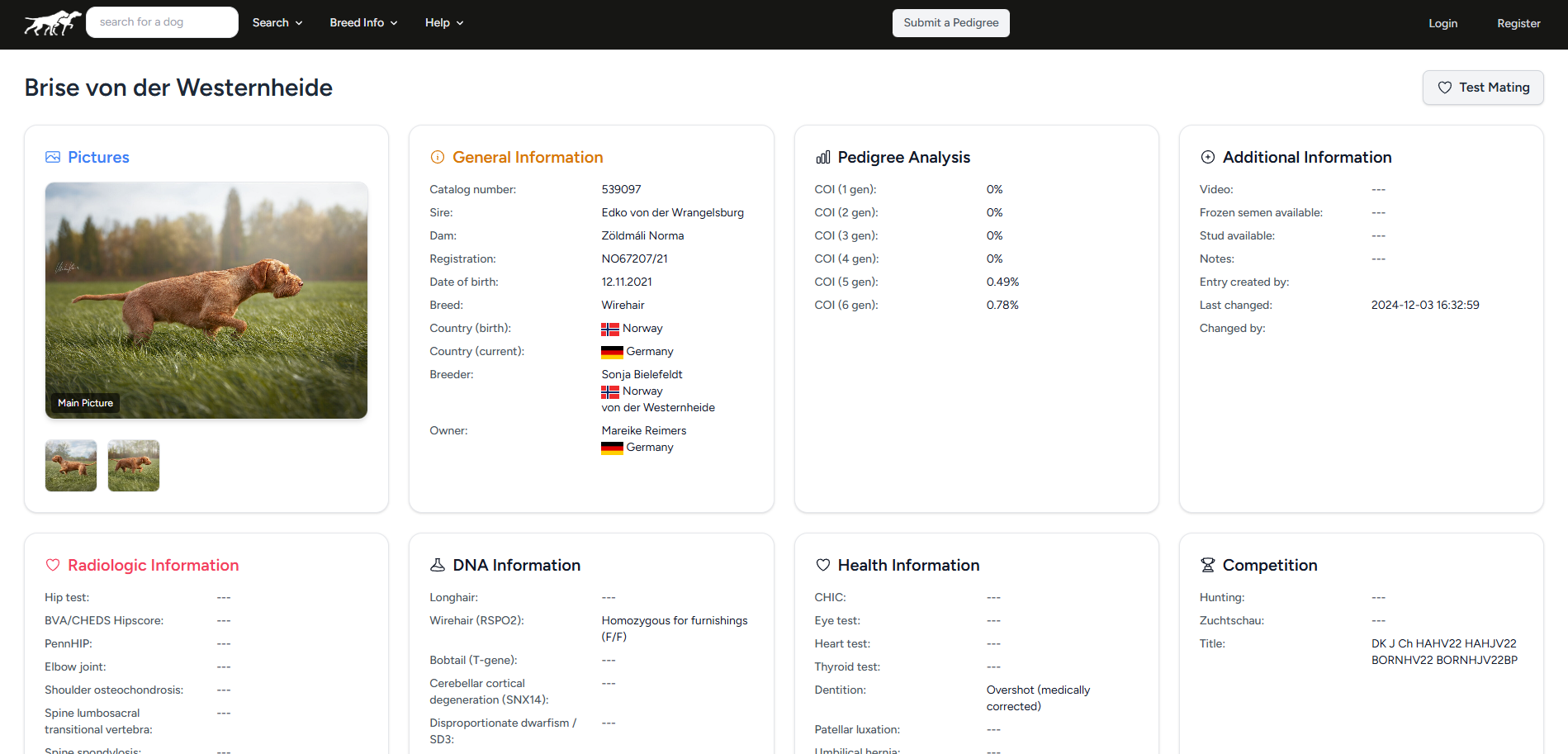This screenshot has width=1568, height=754.
Task: Click the Test Mating button
Action: [1483, 88]
